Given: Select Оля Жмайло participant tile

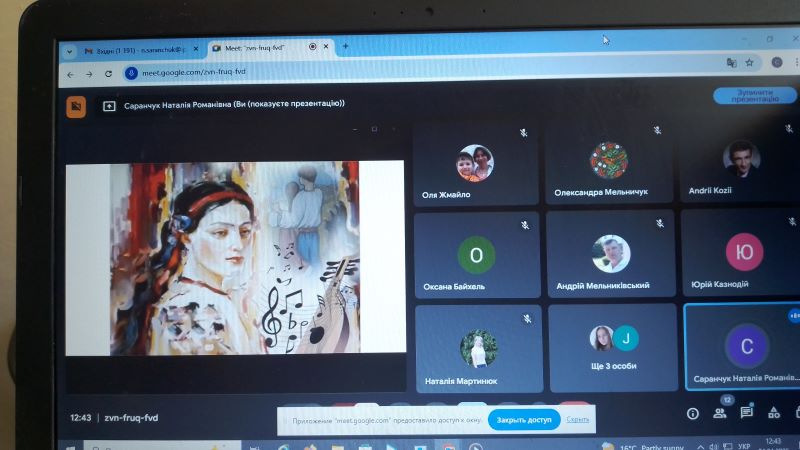Looking at the screenshot, I should tap(476, 164).
